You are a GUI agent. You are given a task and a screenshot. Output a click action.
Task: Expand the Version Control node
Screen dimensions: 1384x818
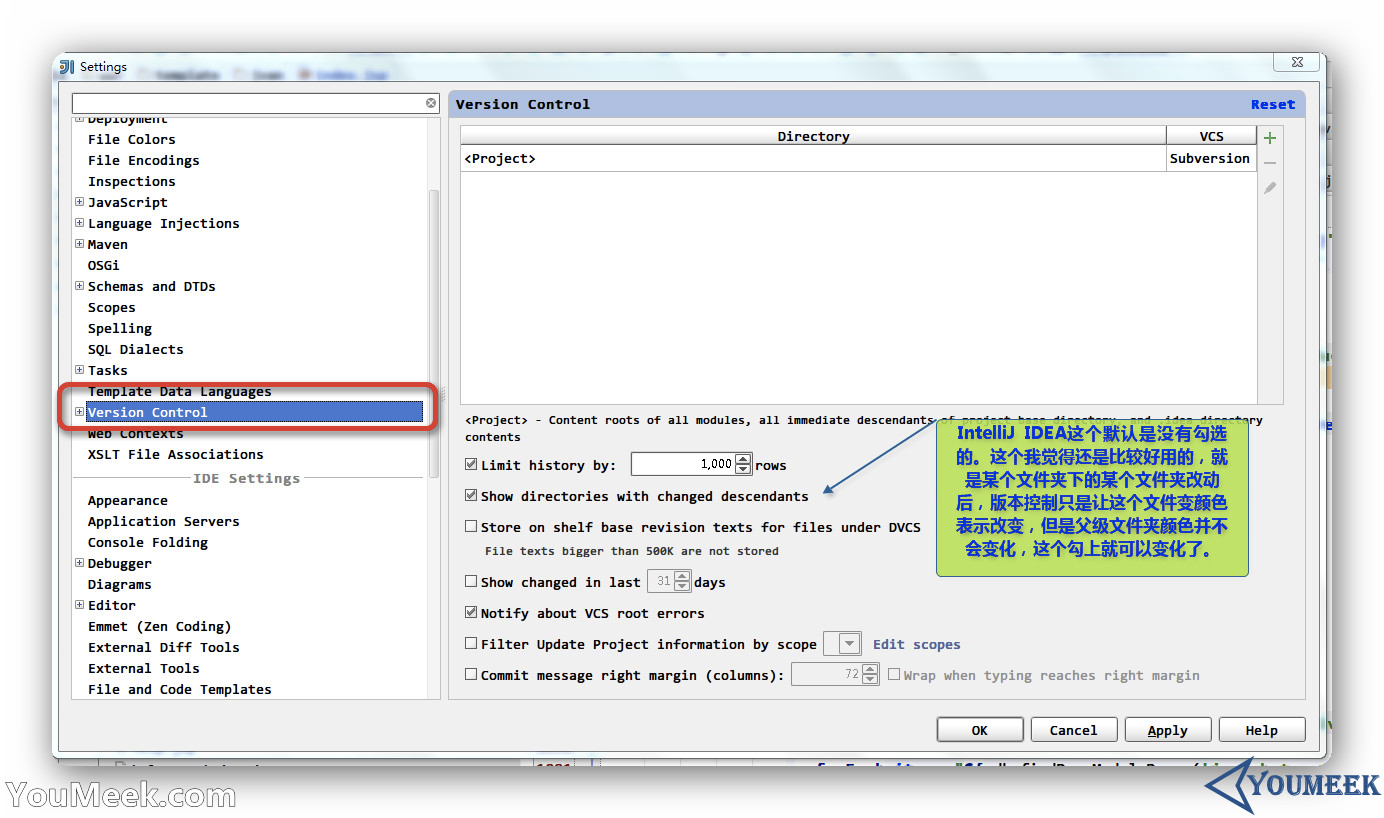pos(80,412)
